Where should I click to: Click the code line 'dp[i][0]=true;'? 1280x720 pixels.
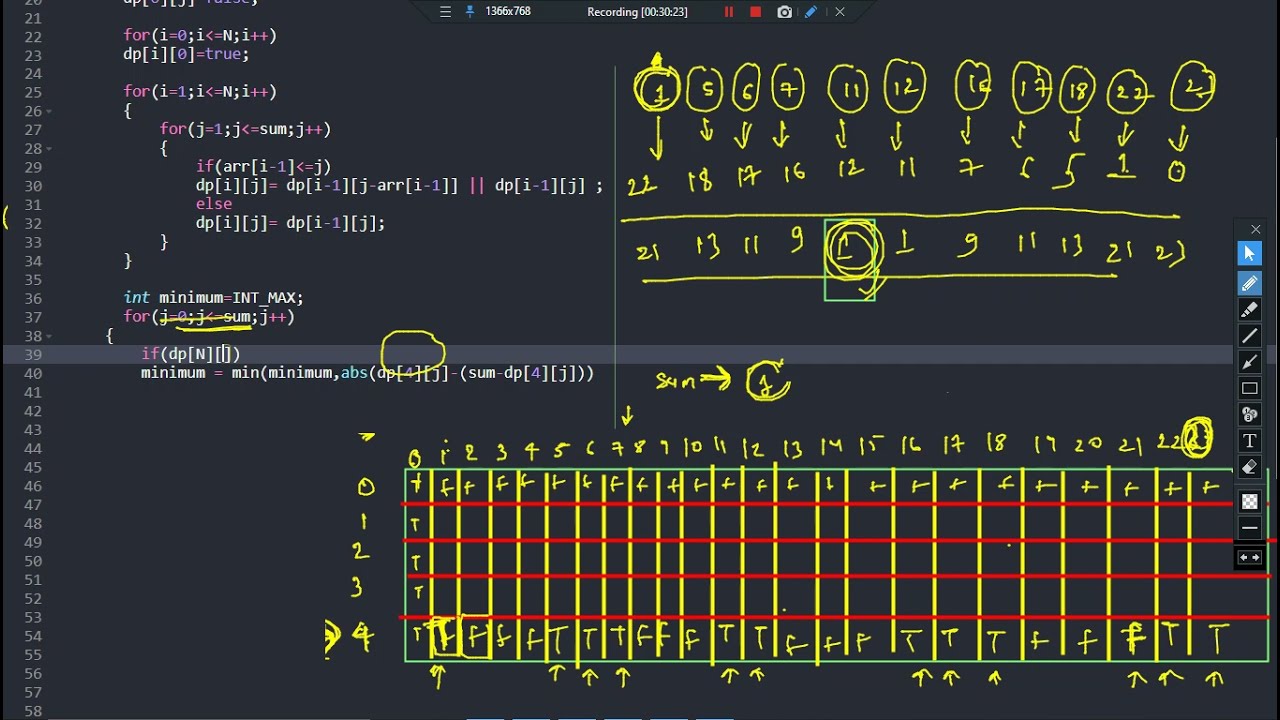point(186,54)
